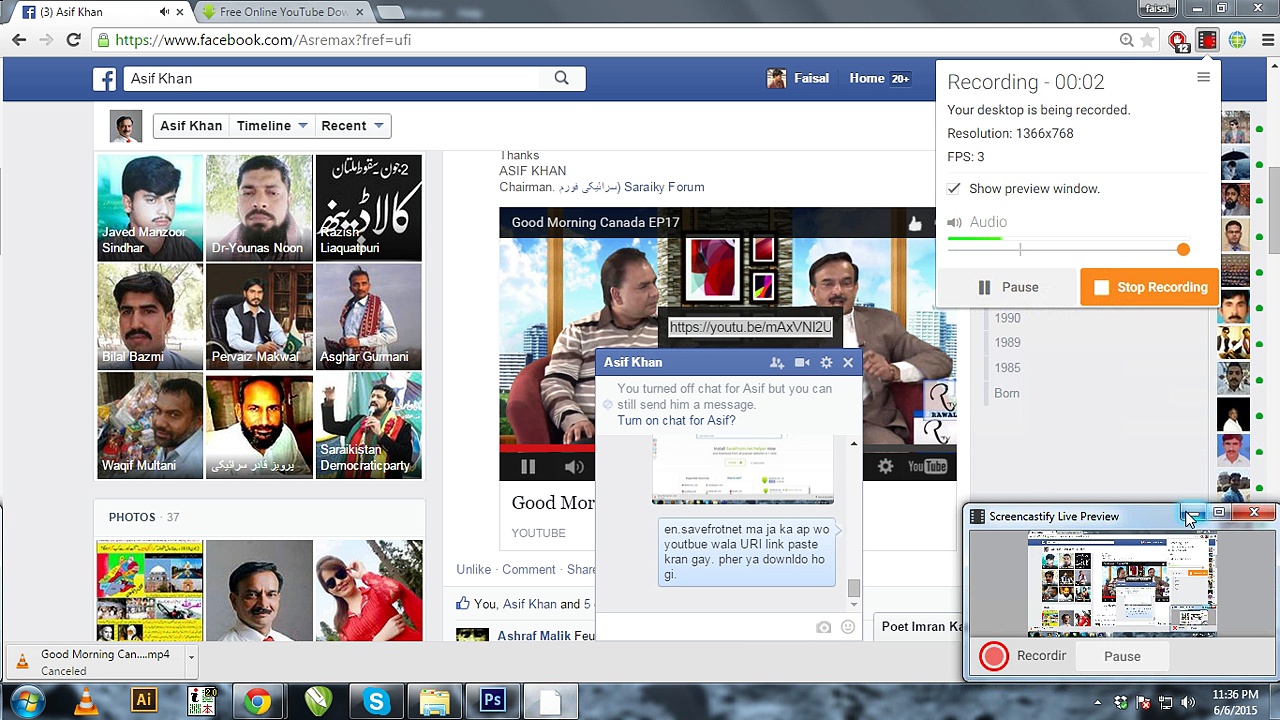Viewport: 1280px width, 720px height.
Task: Expand the Recent dropdown
Action: tap(352, 126)
